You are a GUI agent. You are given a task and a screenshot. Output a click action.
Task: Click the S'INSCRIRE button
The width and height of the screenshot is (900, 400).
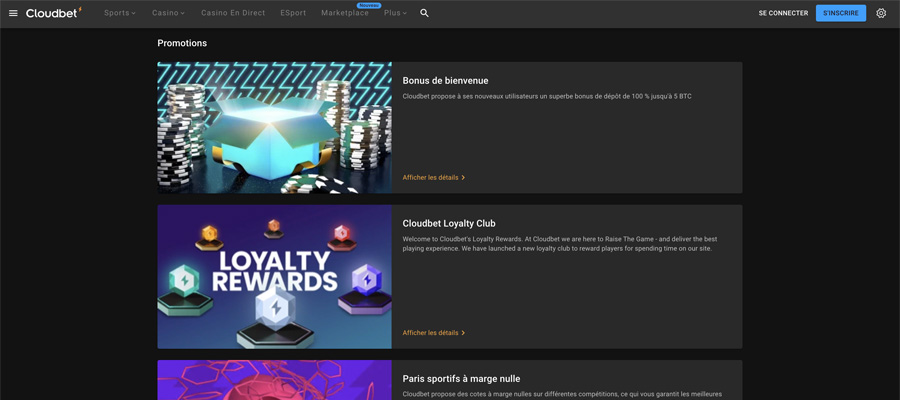841,13
